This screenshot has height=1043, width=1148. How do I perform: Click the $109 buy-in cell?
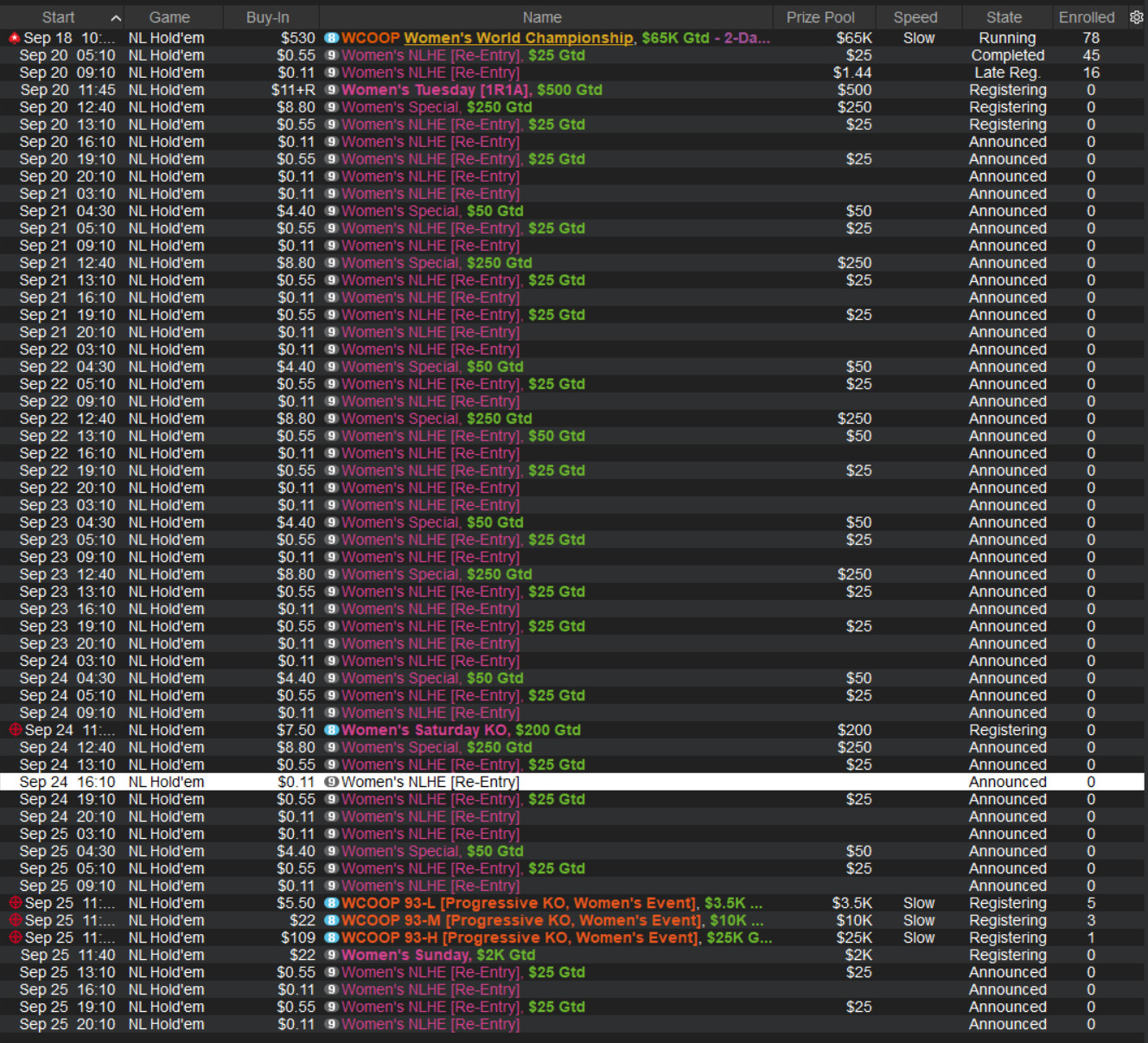coord(298,937)
